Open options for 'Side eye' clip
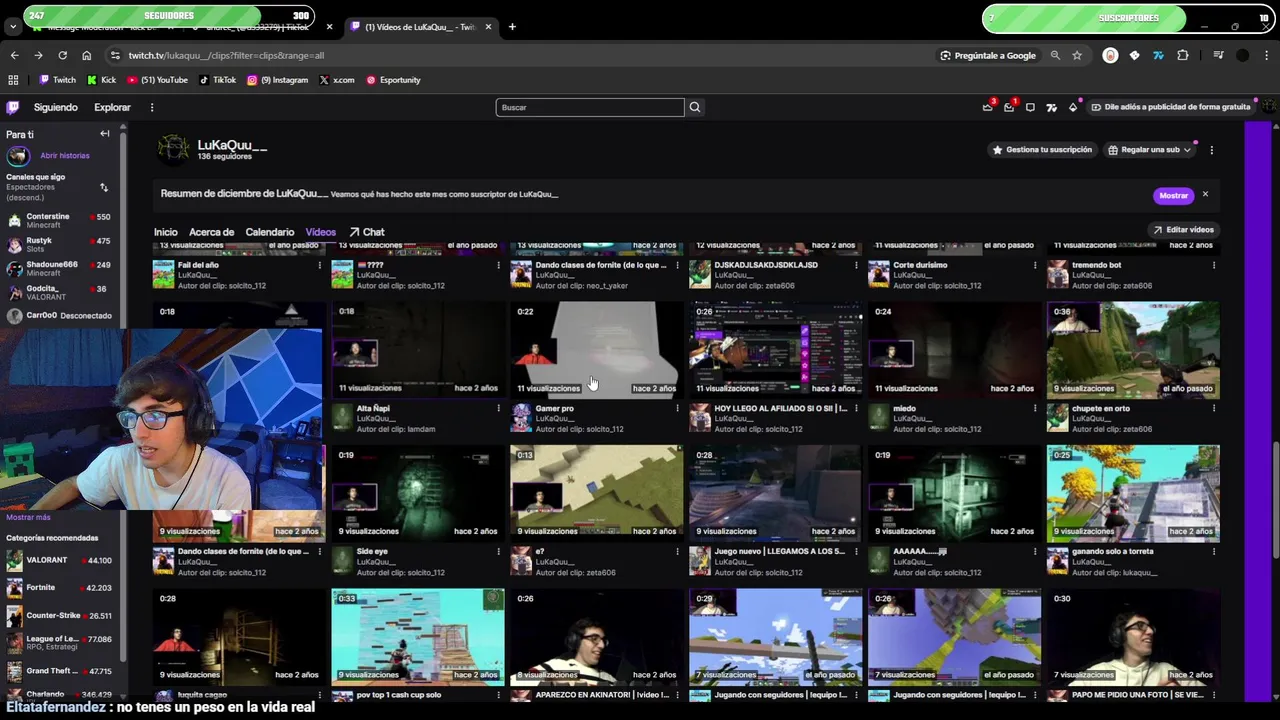Viewport: 1280px width, 720px height. [498, 551]
